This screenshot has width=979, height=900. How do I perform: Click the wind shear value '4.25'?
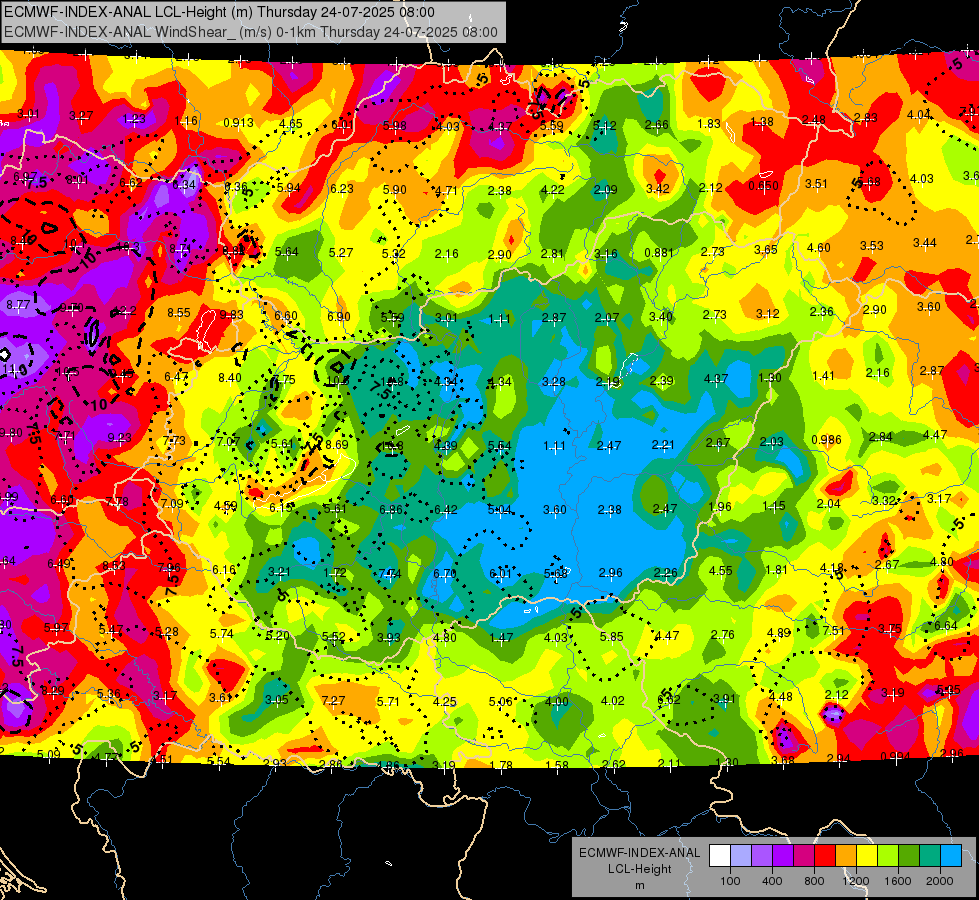[x=445, y=702]
